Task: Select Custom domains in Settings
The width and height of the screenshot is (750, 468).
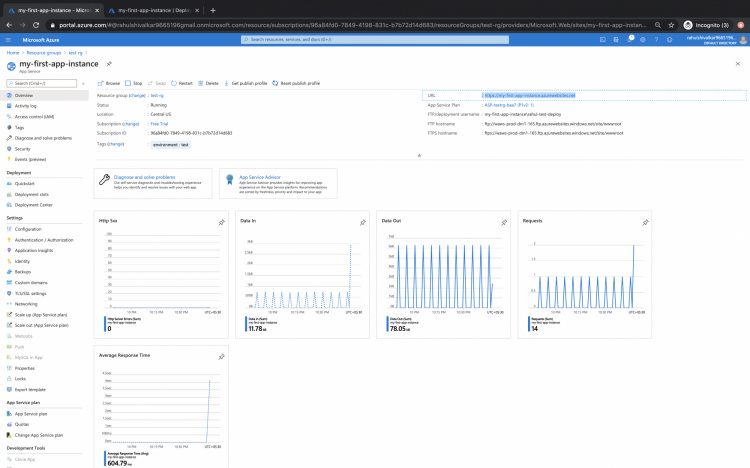Action: pos(32,282)
